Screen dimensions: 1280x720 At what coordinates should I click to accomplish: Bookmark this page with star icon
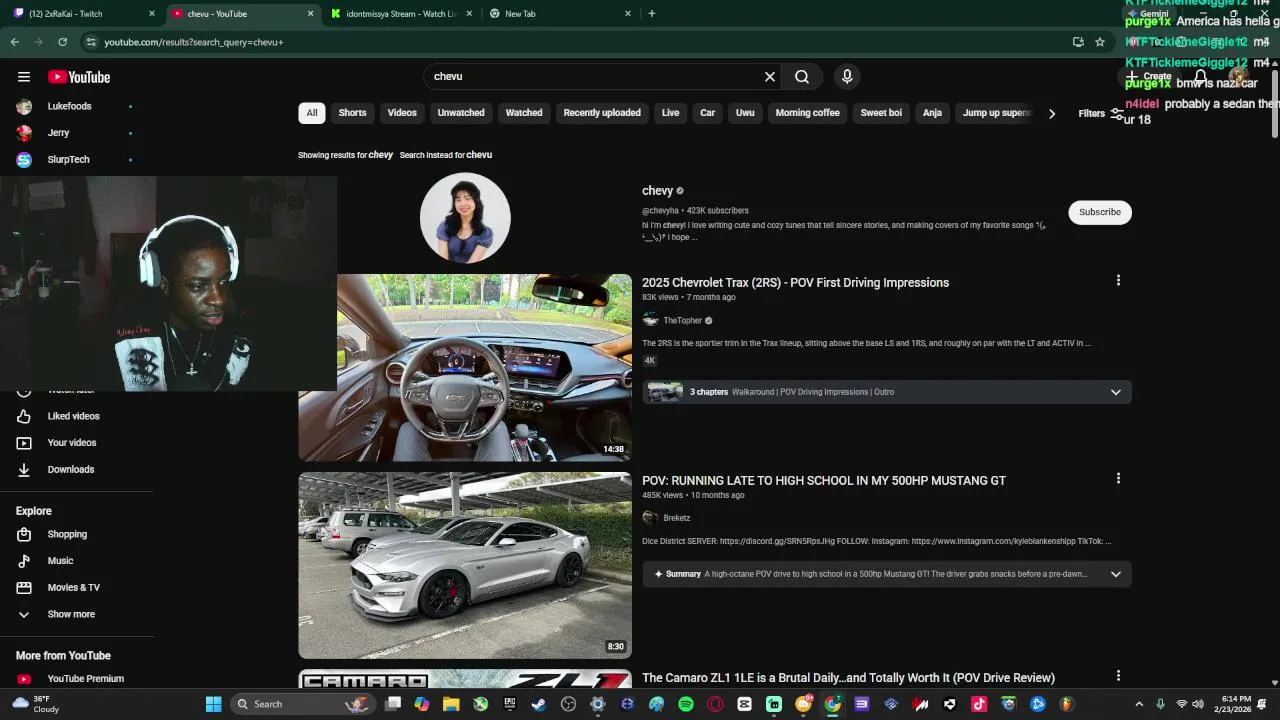point(1100,42)
